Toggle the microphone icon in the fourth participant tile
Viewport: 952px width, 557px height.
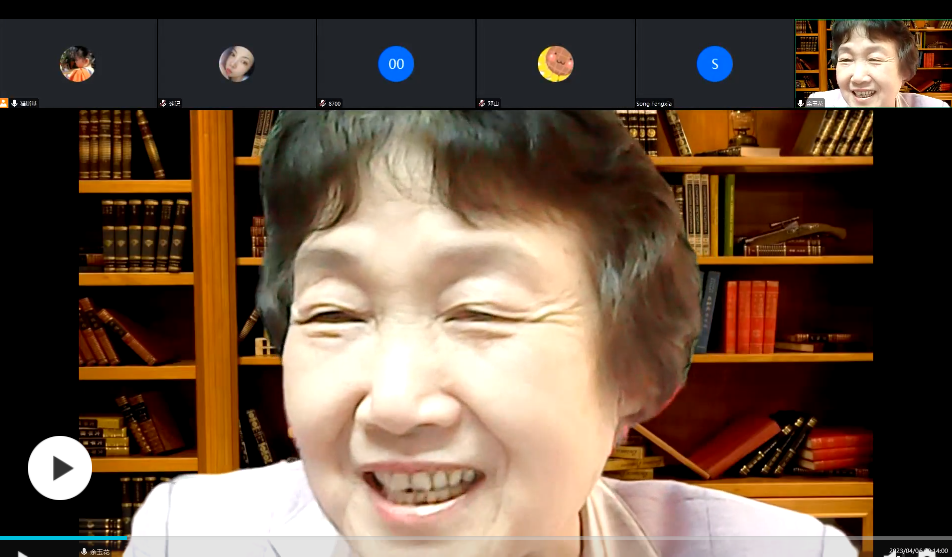(x=482, y=103)
